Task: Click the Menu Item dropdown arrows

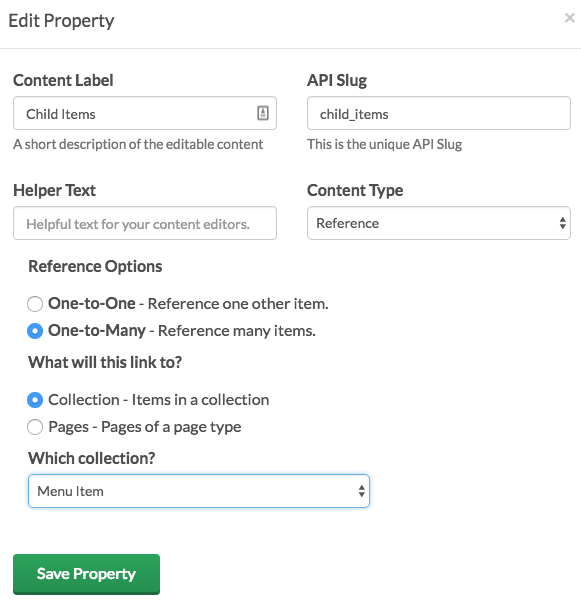Action: 362,491
